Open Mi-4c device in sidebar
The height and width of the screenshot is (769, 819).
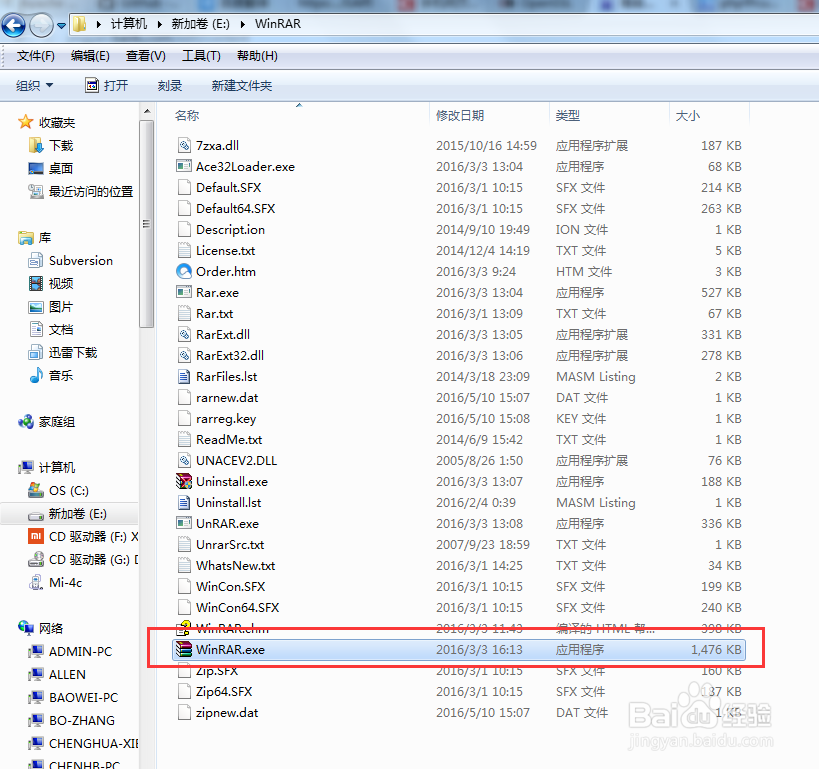point(55,582)
